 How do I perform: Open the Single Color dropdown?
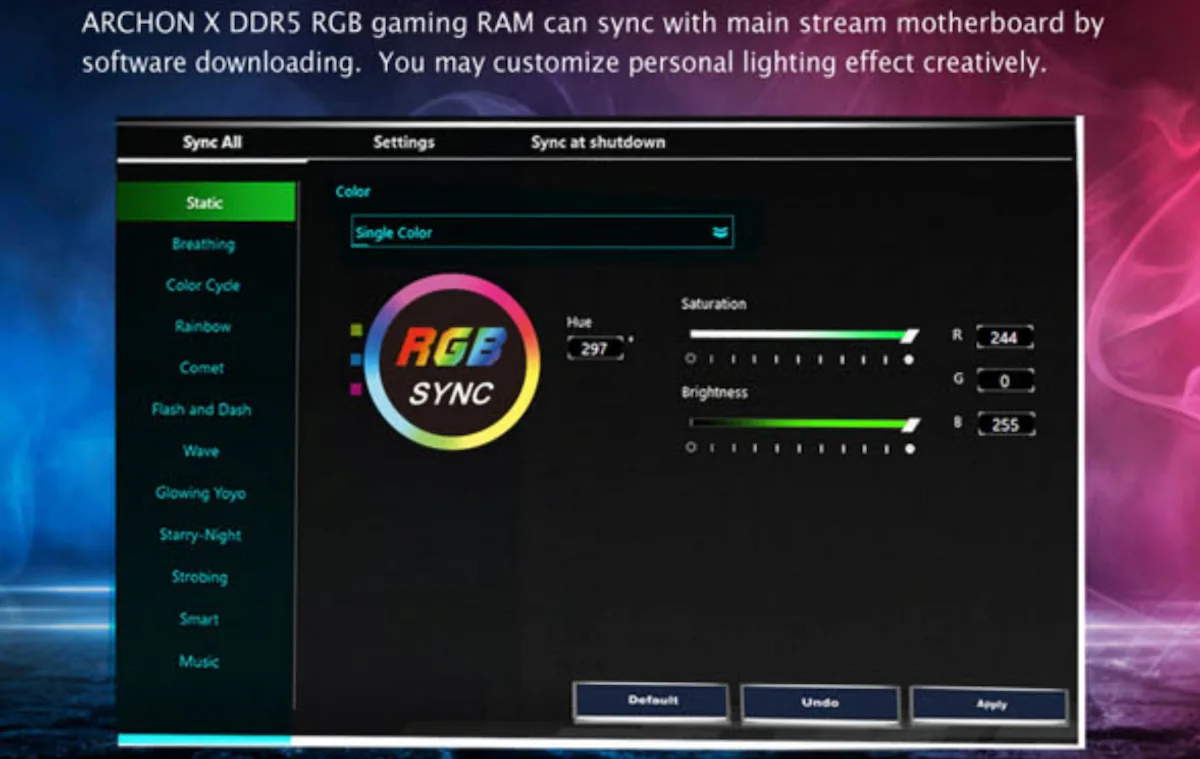pos(542,232)
